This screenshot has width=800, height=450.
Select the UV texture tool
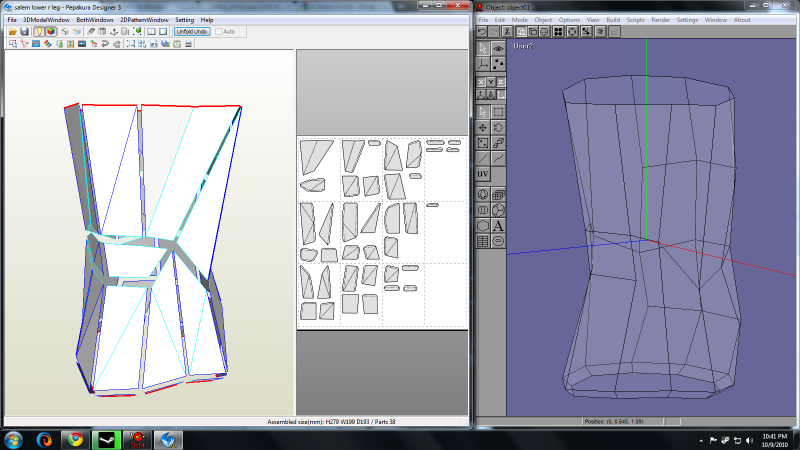tap(483, 174)
